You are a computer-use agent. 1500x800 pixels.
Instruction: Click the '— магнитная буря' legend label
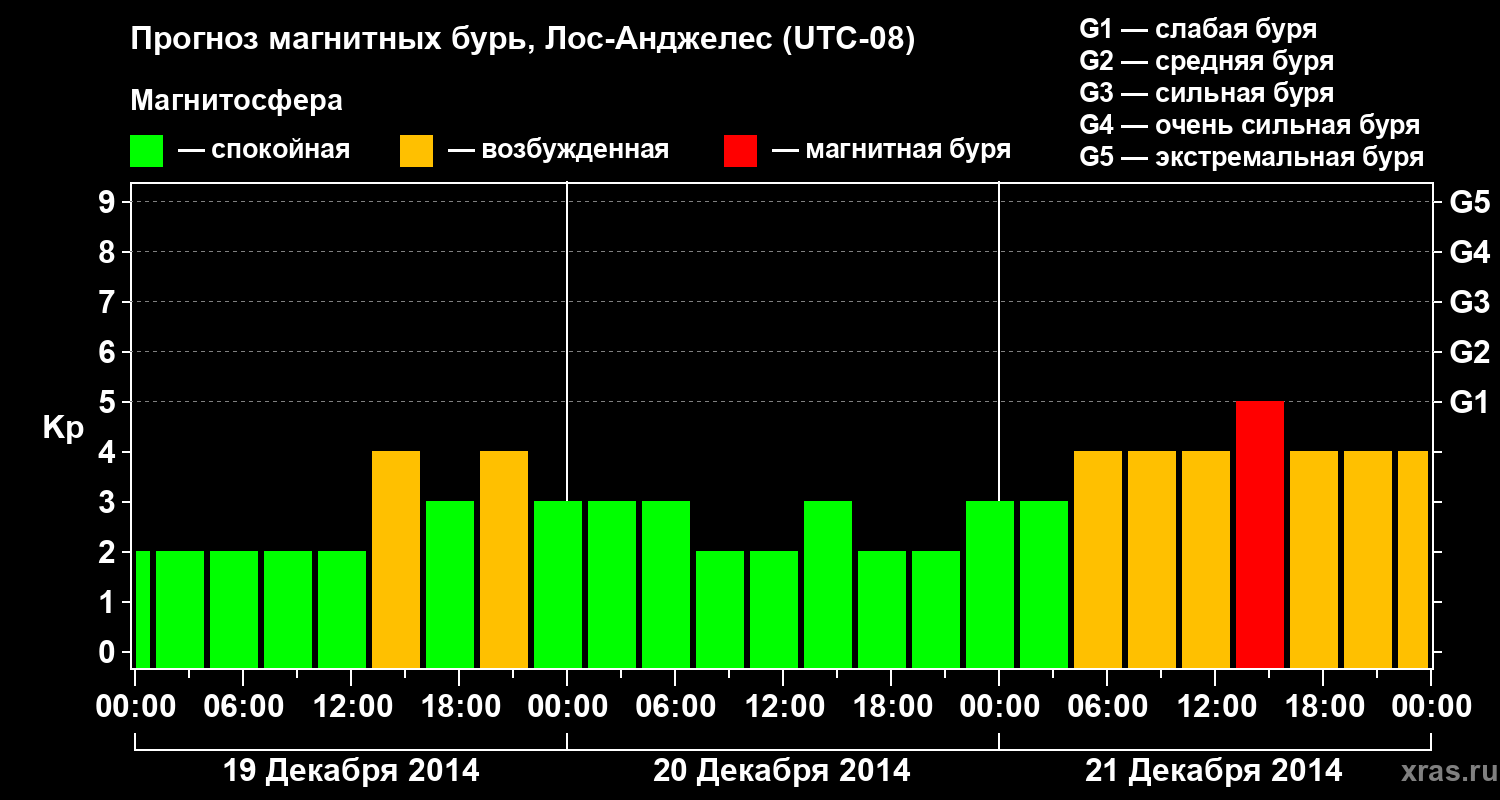click(891, 150)
